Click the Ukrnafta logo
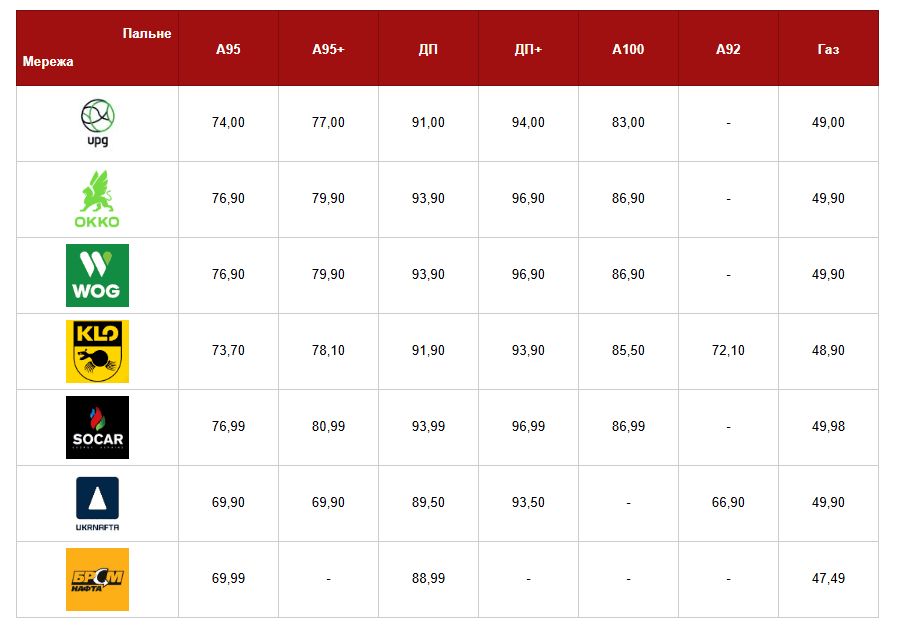Viewport: 907px width, 630px height. point(97,503)
